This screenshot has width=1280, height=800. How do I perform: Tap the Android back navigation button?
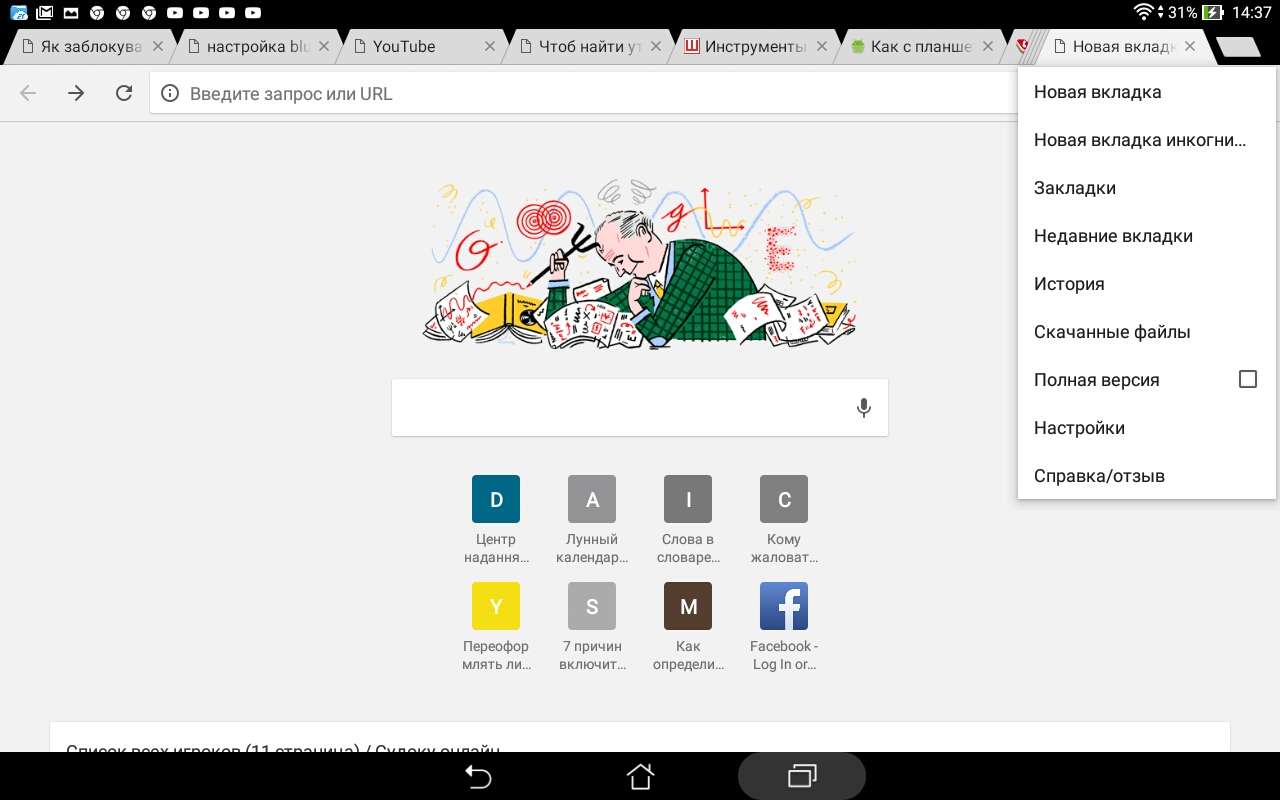point(478,776)
